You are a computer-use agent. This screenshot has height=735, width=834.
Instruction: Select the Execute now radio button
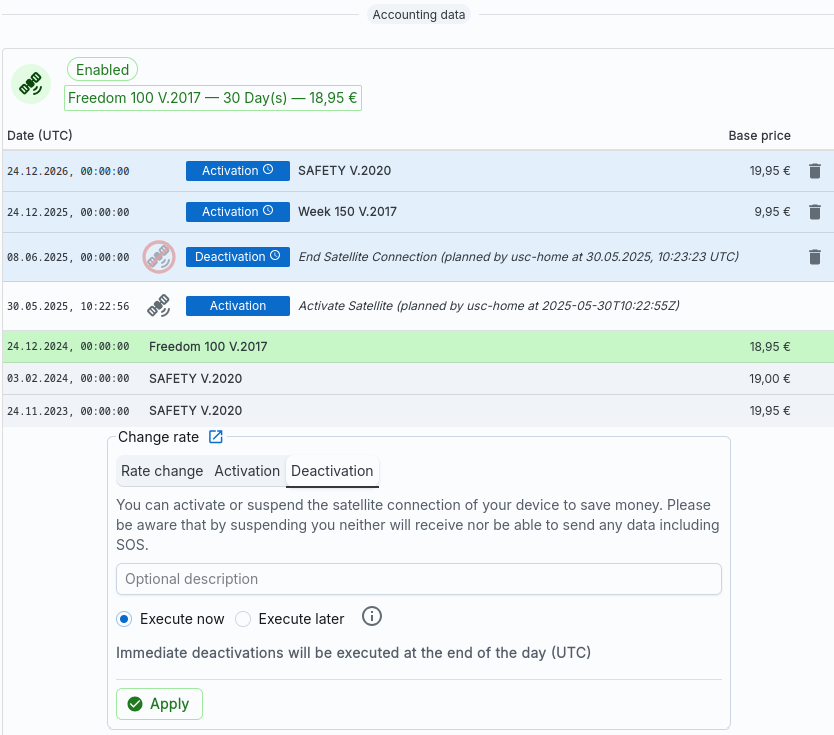124,619
